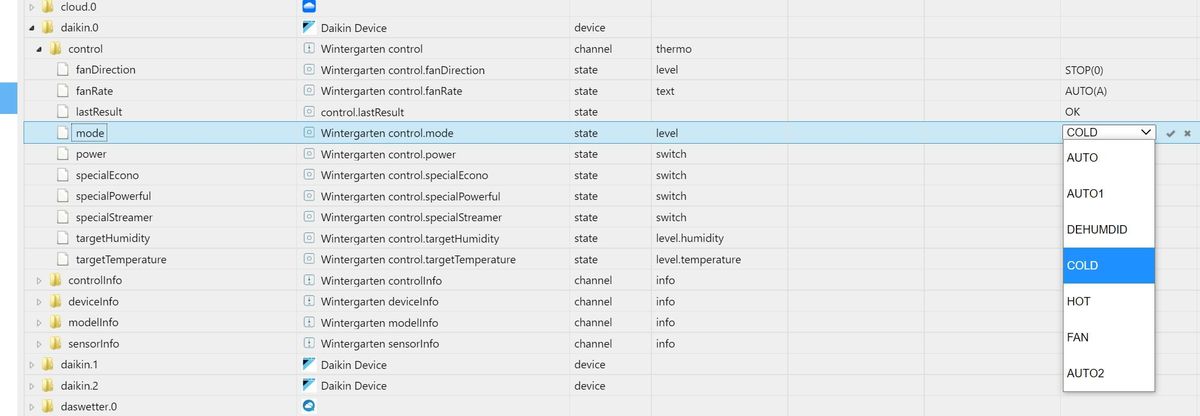Select the specialPowerful state row

(113, 196)
